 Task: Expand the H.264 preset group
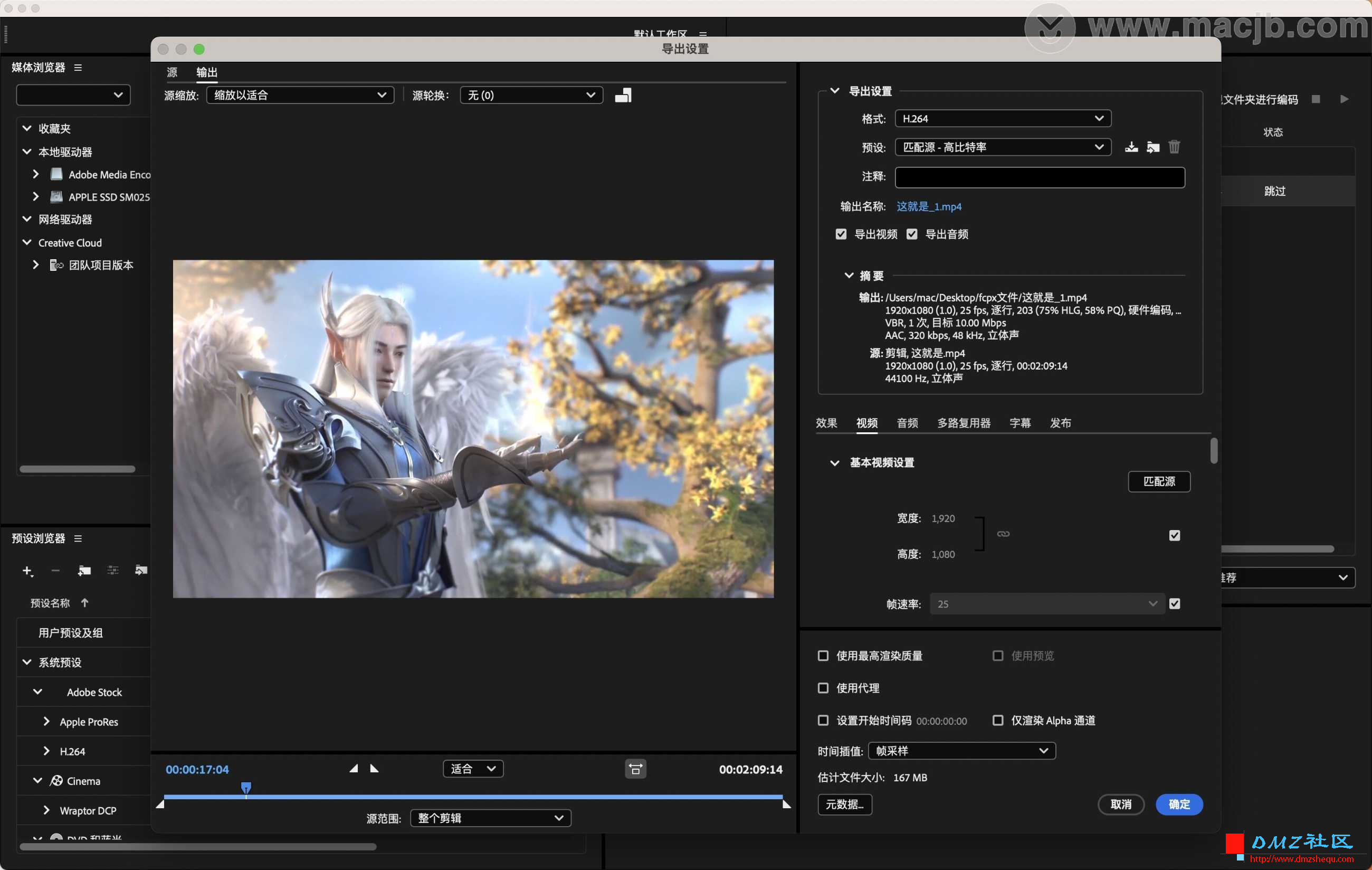tap(47, 751)
